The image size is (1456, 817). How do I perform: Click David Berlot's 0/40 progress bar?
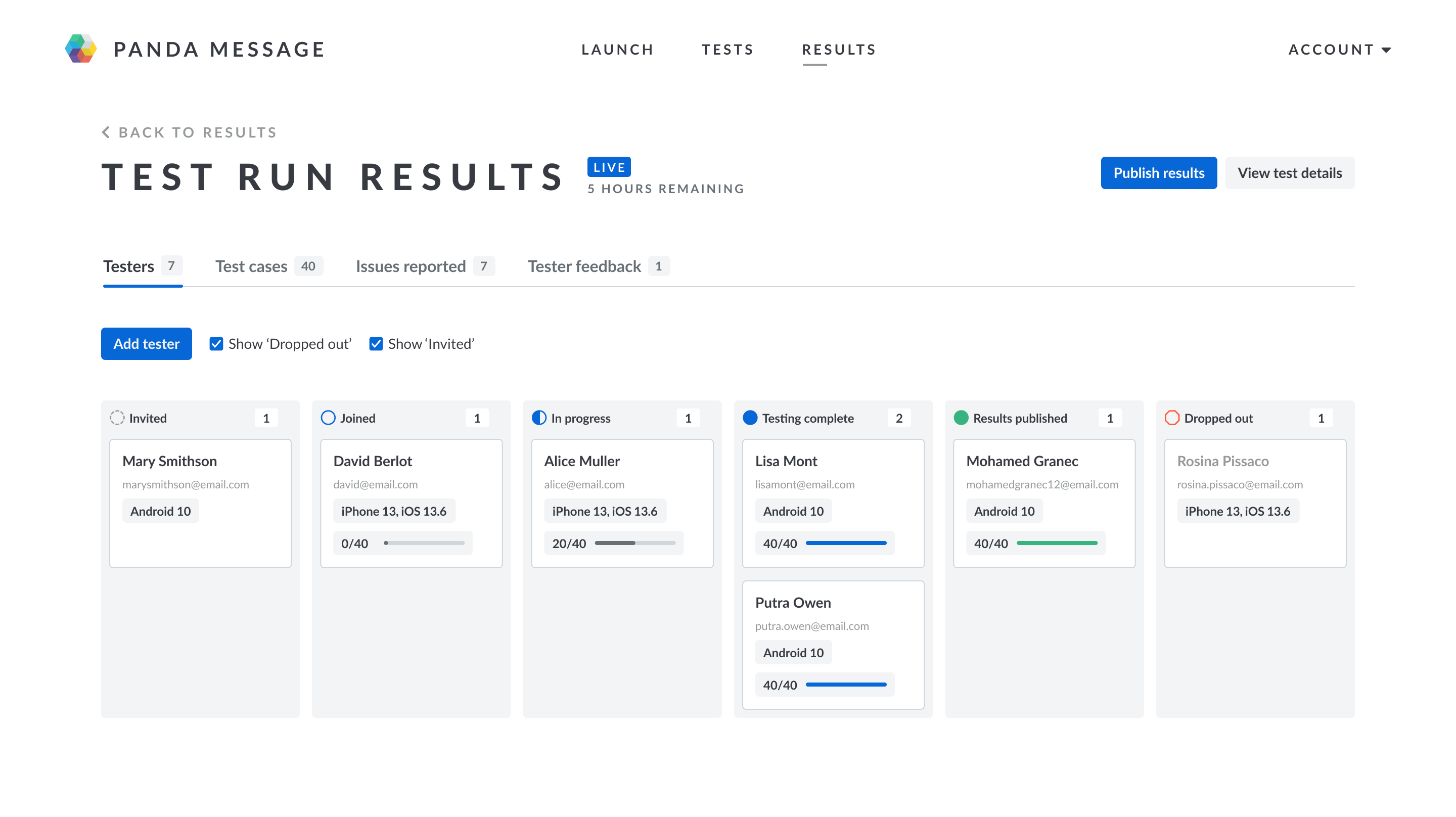point(424,543)
